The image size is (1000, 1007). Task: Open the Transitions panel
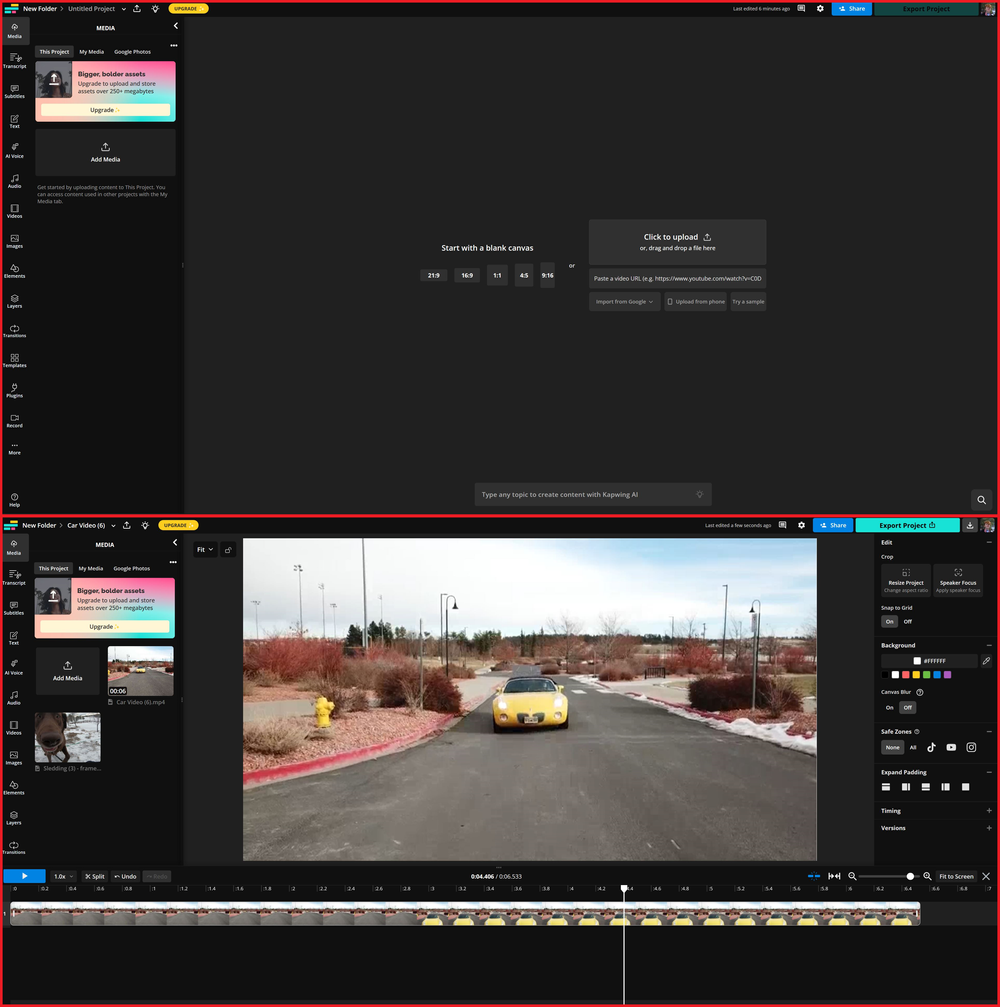[14, 845]
